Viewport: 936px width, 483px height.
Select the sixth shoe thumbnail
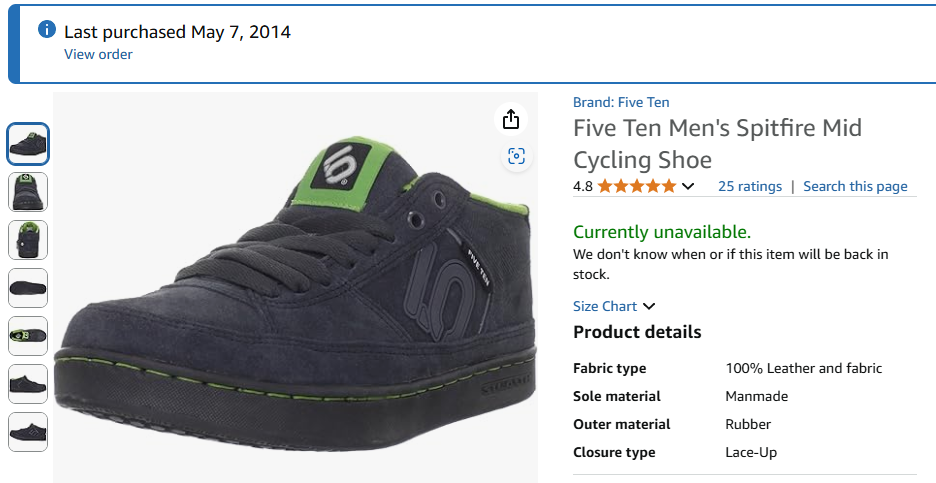tap(28, 384)
